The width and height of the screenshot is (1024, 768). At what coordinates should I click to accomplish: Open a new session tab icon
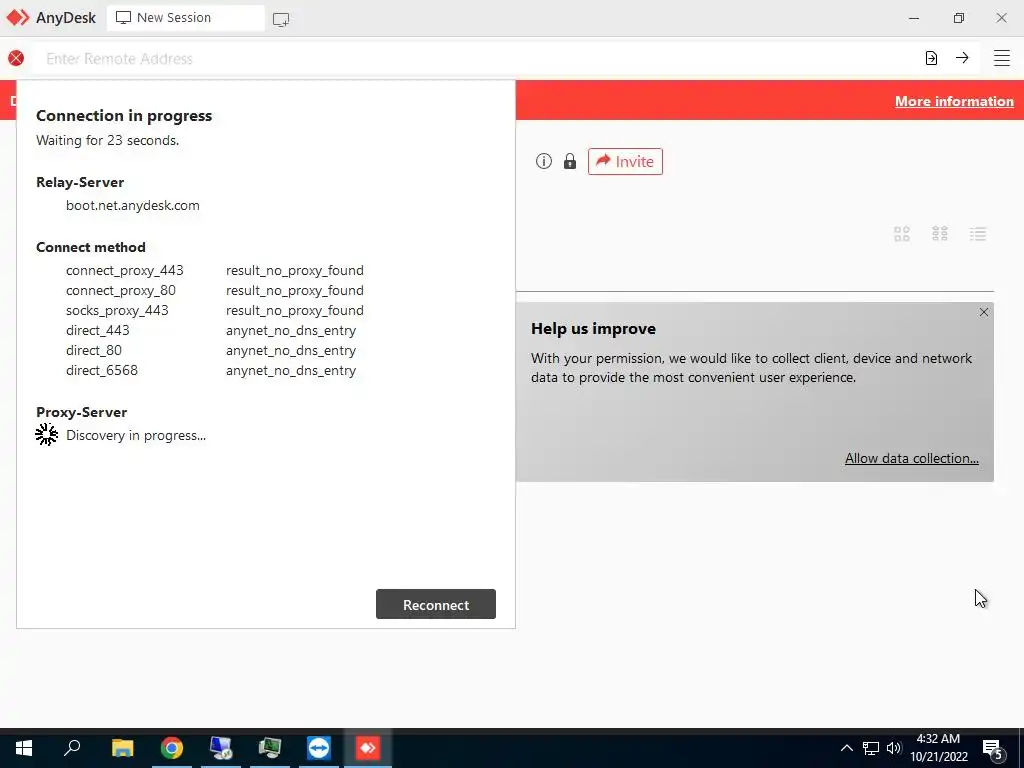(281, 19)
